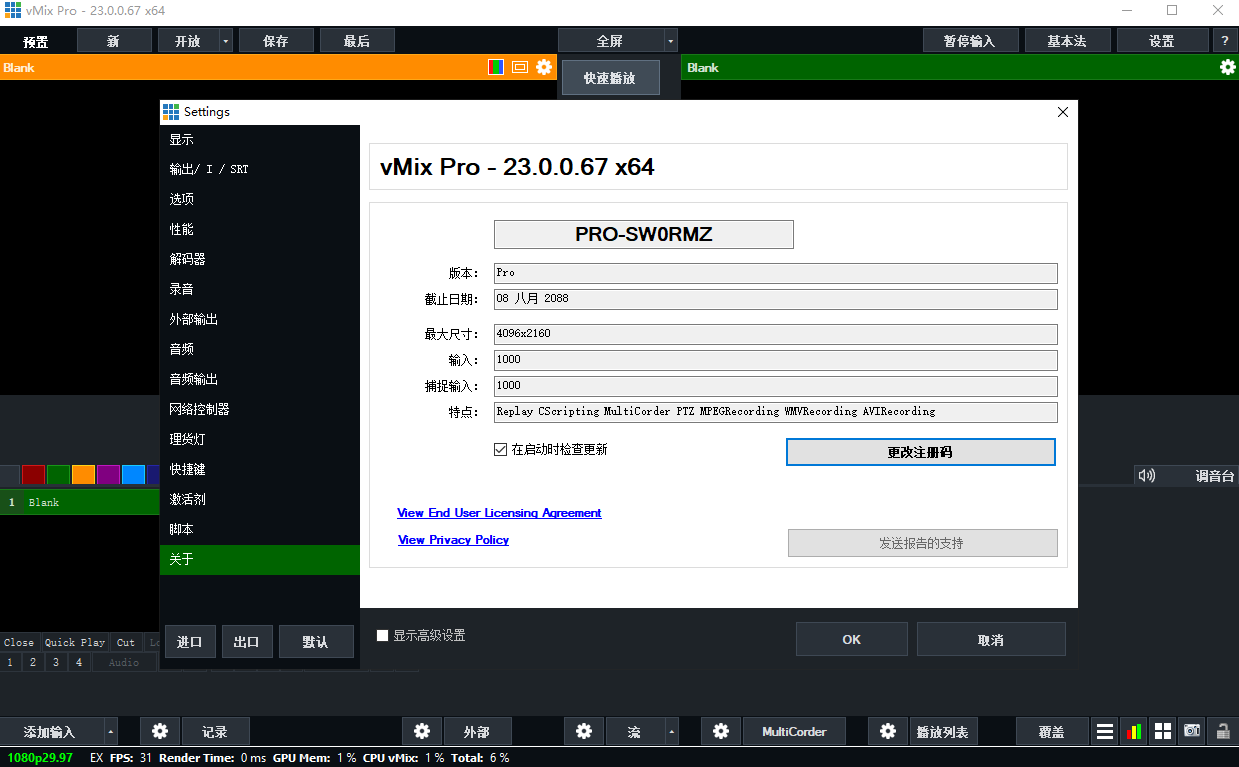Image resolution: width=1239 pixels, height=767 pixels.
Task: Uncheck 在启动时检查更新 checkbox
Action: pyautogui.click(x=501, y=450)
